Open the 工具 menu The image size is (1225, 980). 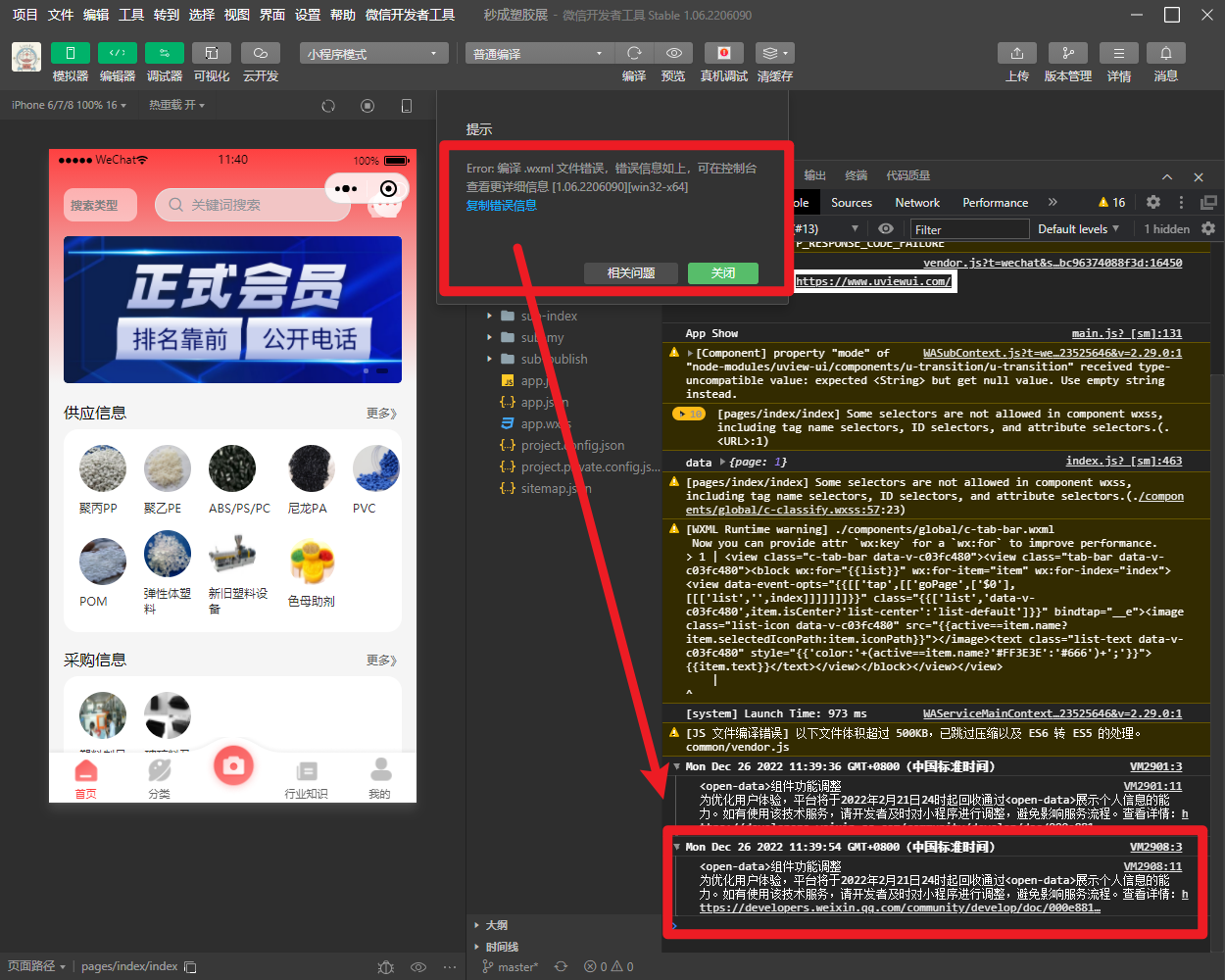[x=131, y=15]
